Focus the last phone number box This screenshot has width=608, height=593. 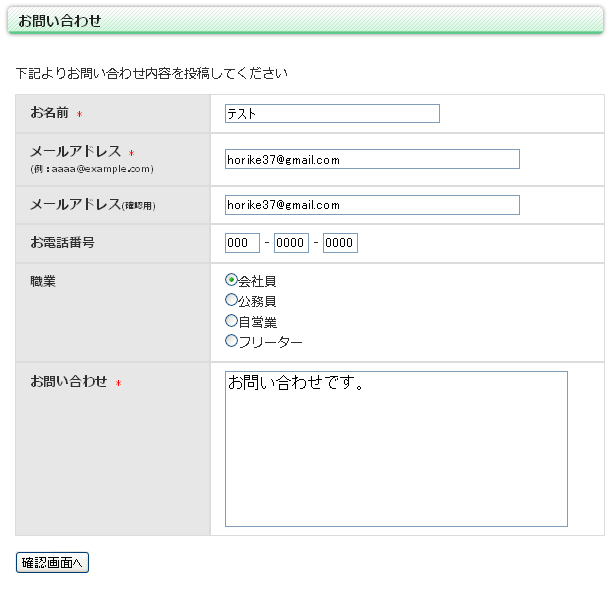pyautogui.click(x=340, y=244)
